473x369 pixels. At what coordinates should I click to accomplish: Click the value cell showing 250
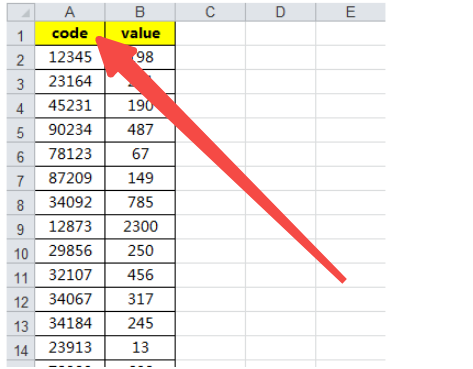click(140, 251)
